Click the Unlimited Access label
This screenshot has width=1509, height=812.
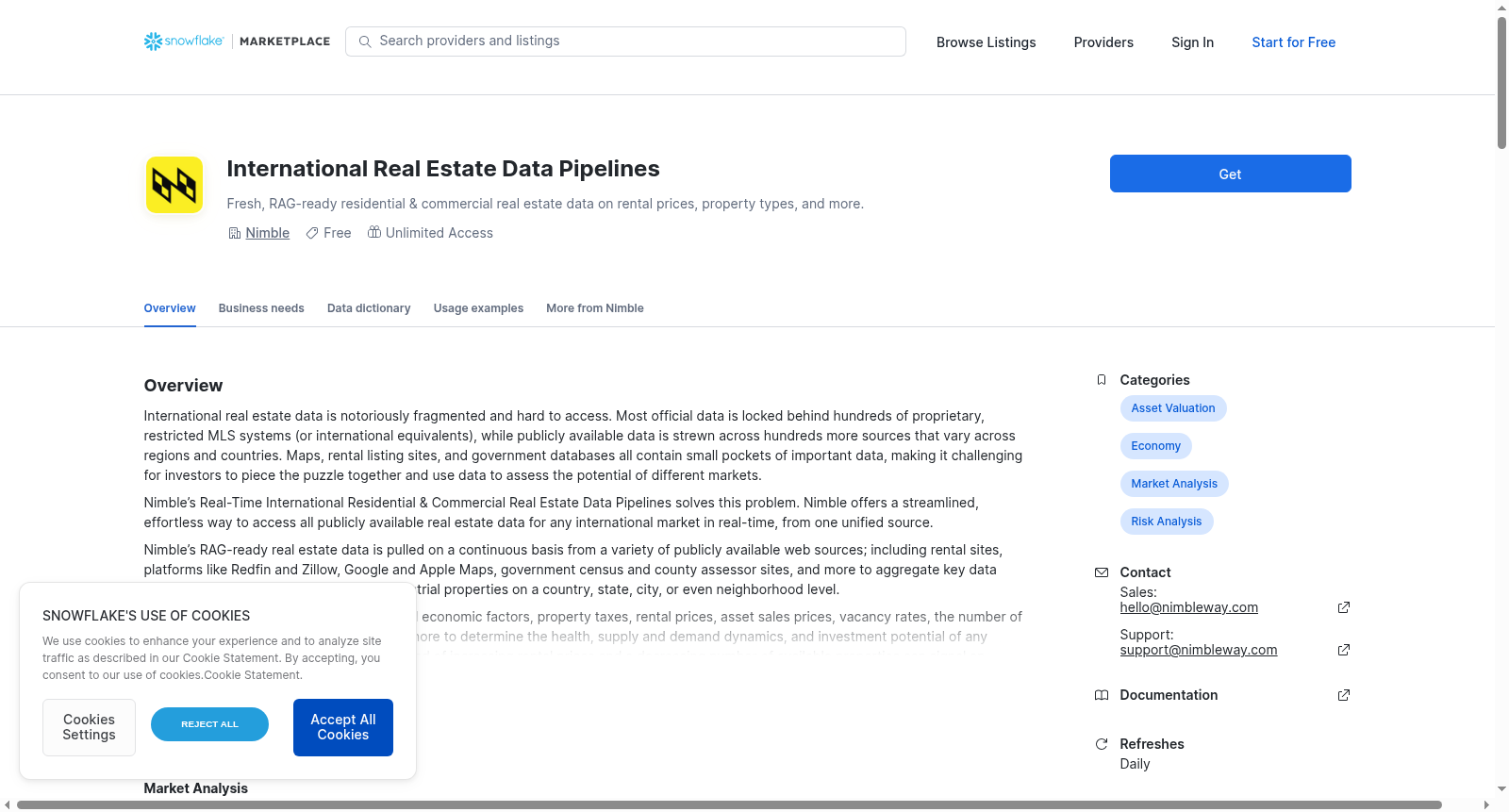(439, 233)
